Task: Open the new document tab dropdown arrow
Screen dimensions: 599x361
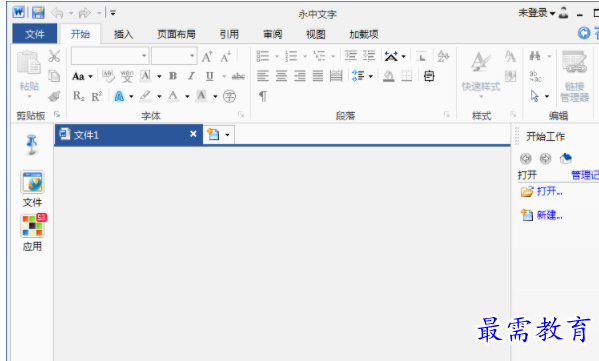Action: click(227, 135)
